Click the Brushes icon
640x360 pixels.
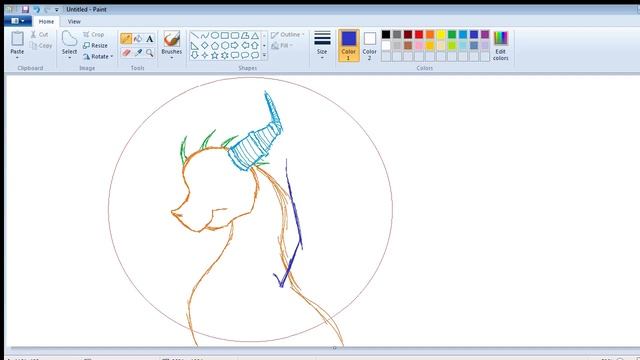(172, 39)
